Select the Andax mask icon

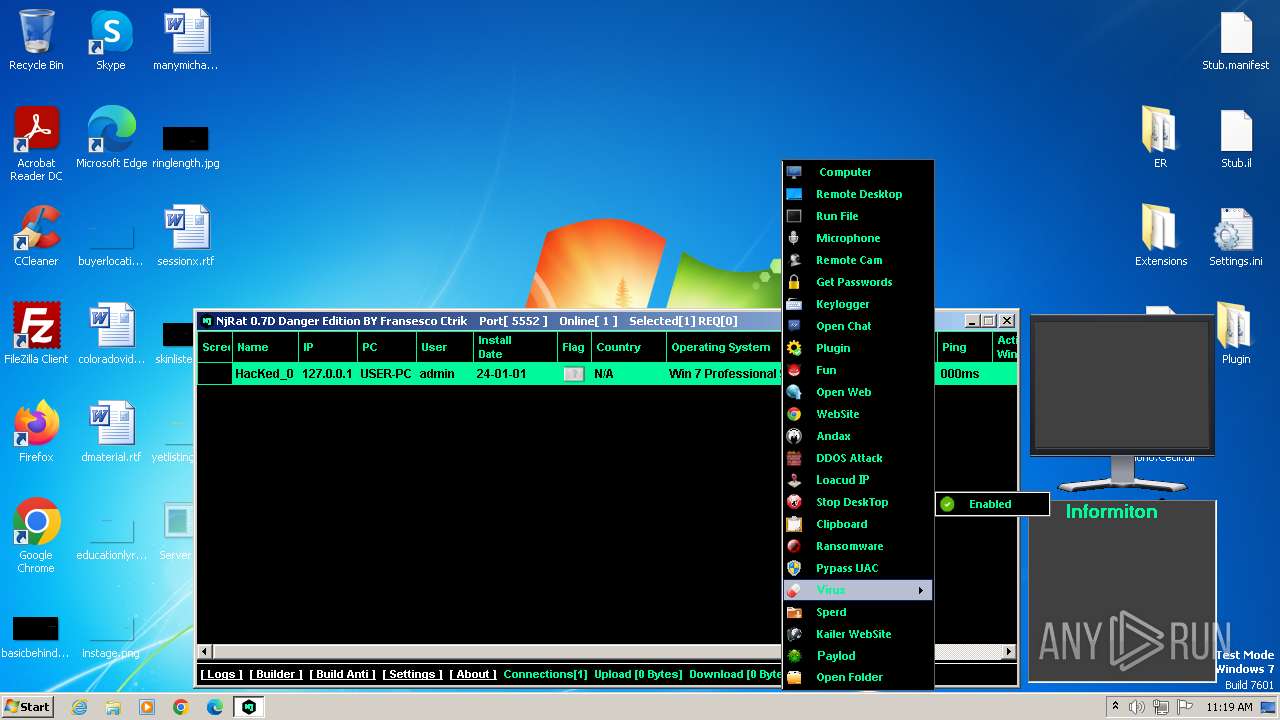pyautogui.click(x=794, y=436)
